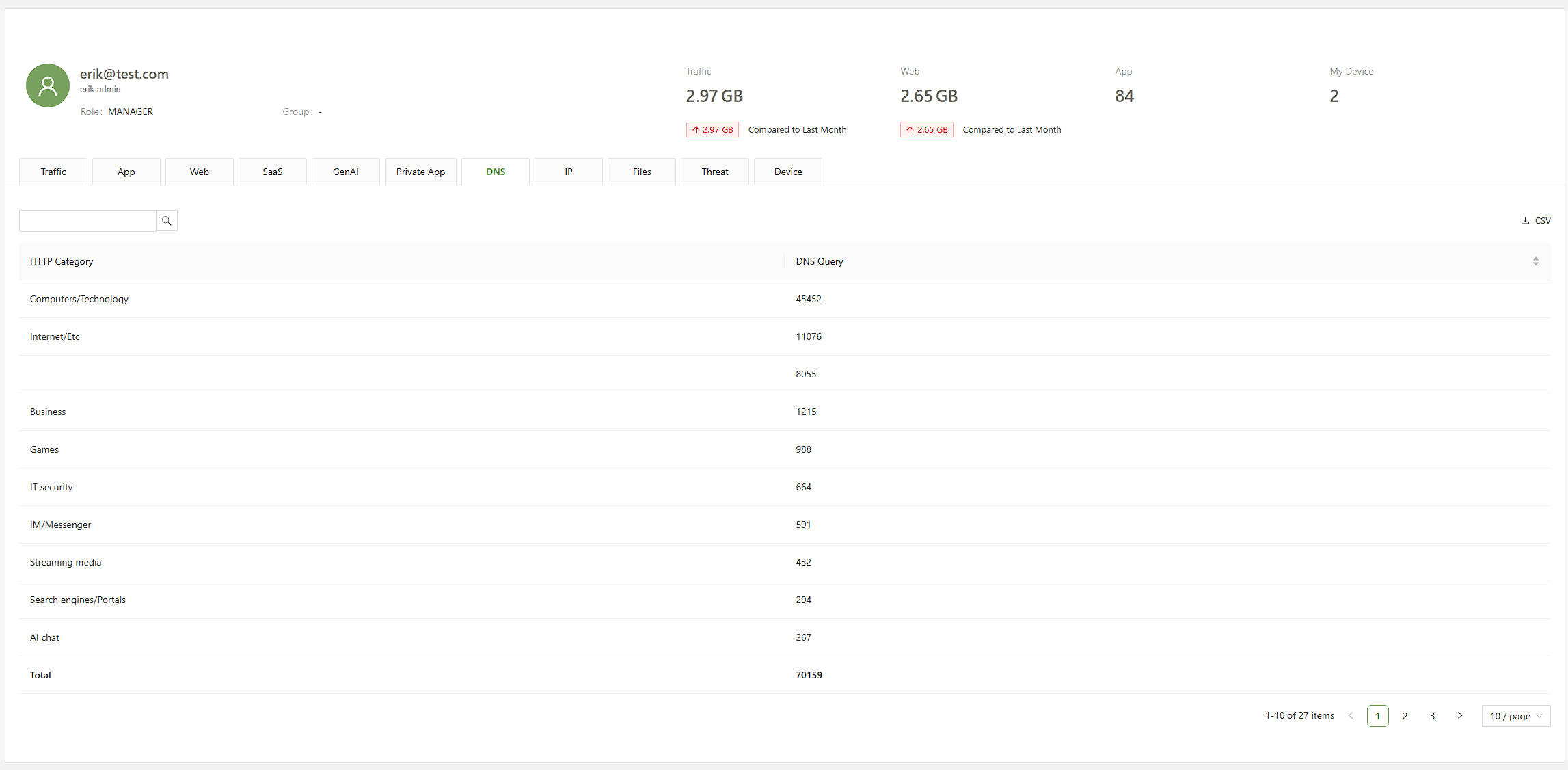
Task: Click the search magnifier icon button
Action: (166, 221)
